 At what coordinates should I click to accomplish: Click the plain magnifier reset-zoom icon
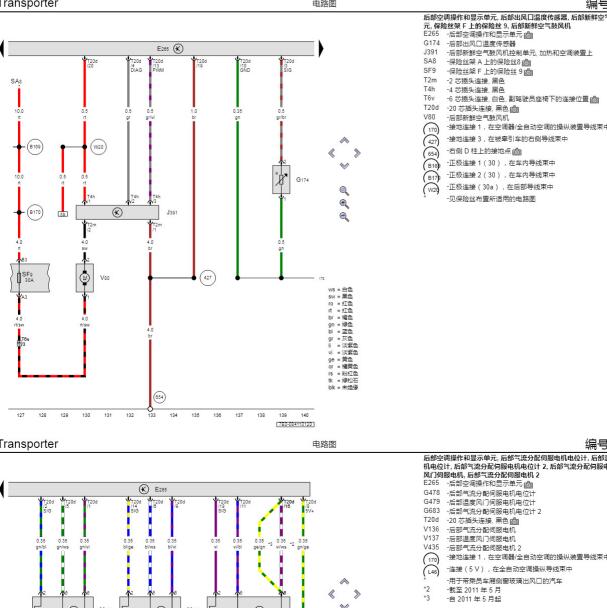[344, 191]
